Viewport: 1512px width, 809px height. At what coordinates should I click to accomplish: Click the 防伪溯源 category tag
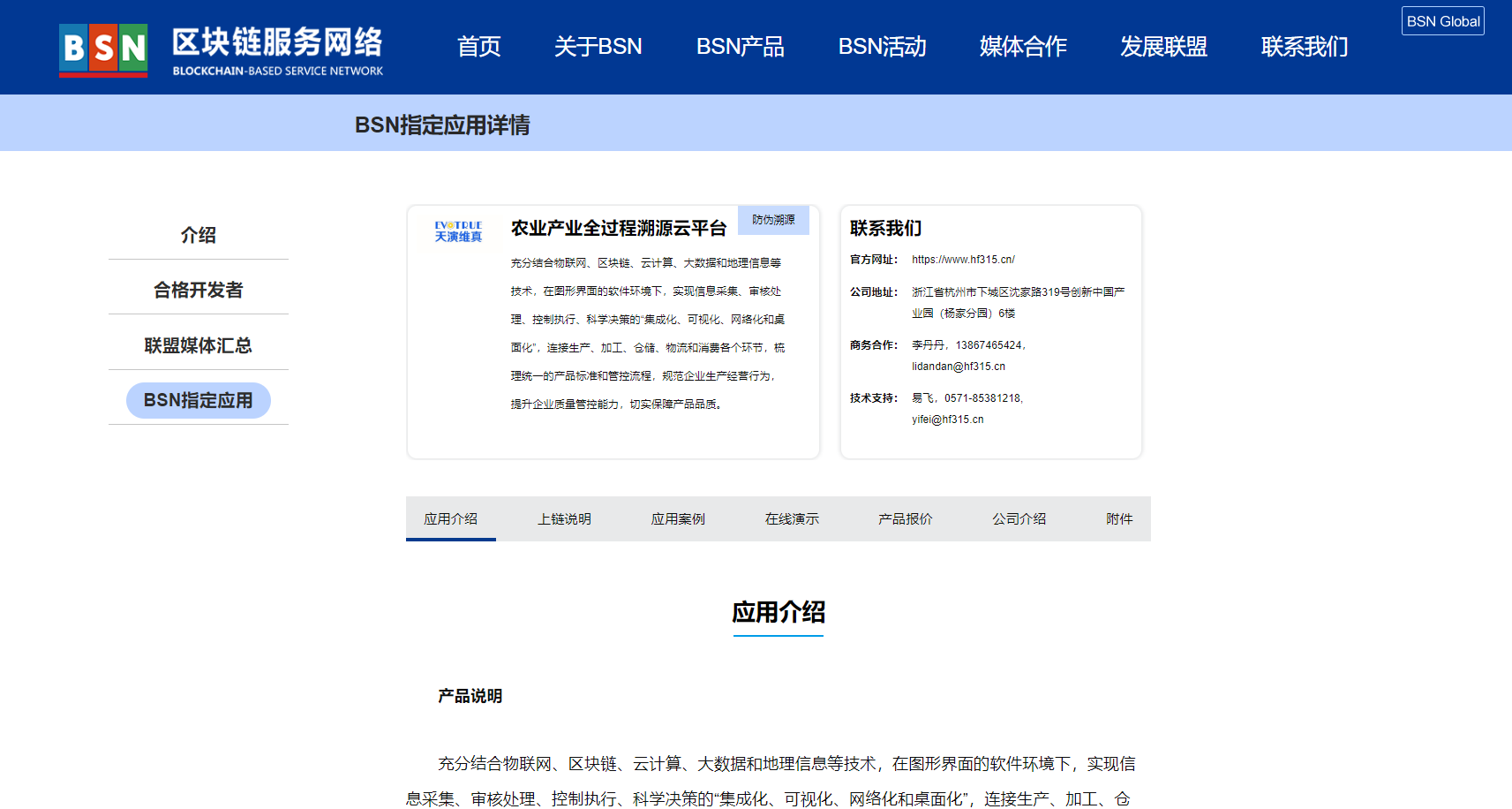773,220
